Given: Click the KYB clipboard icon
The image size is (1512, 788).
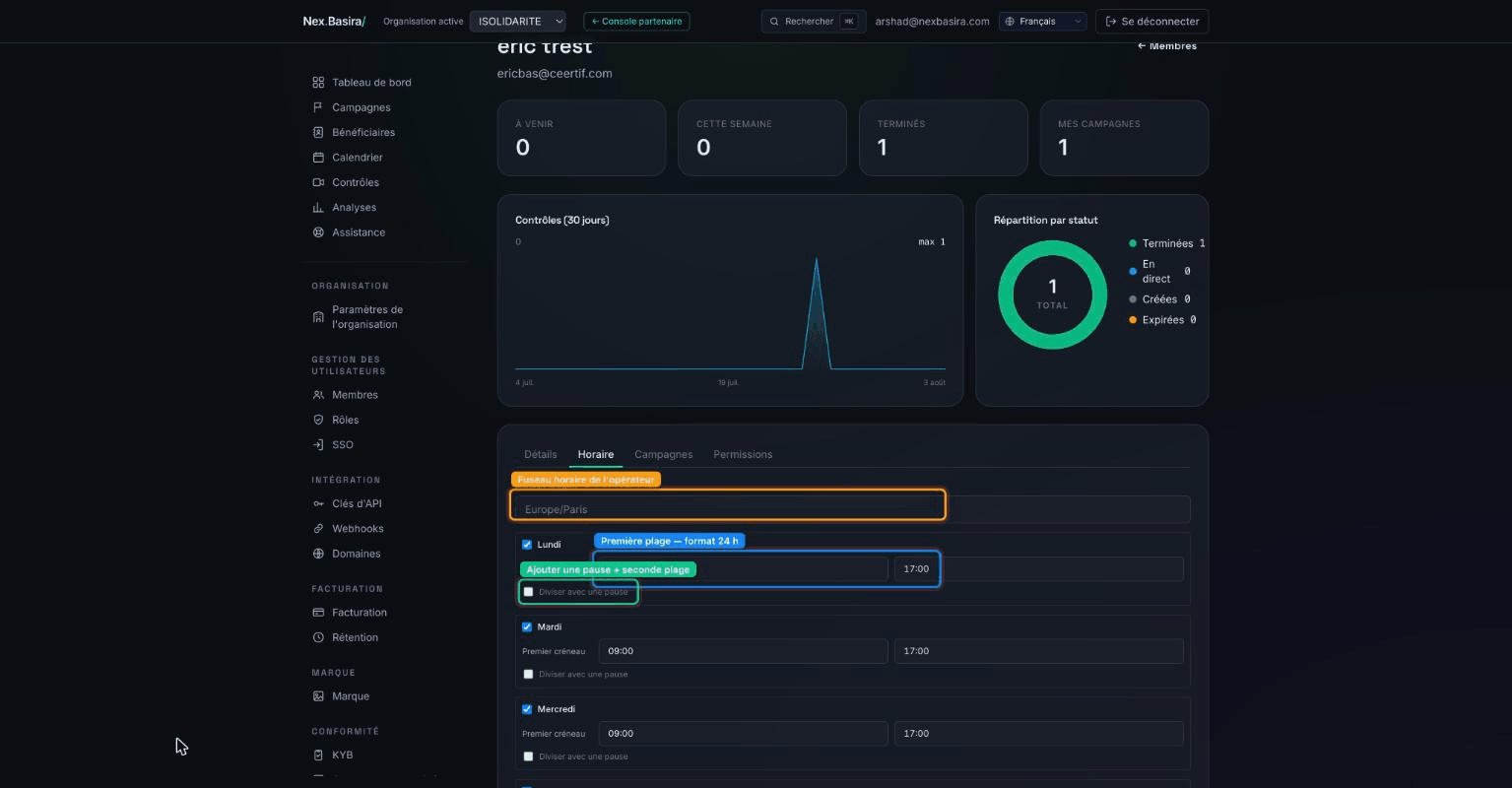Looking at the screenshot, I should pos(318,755).
